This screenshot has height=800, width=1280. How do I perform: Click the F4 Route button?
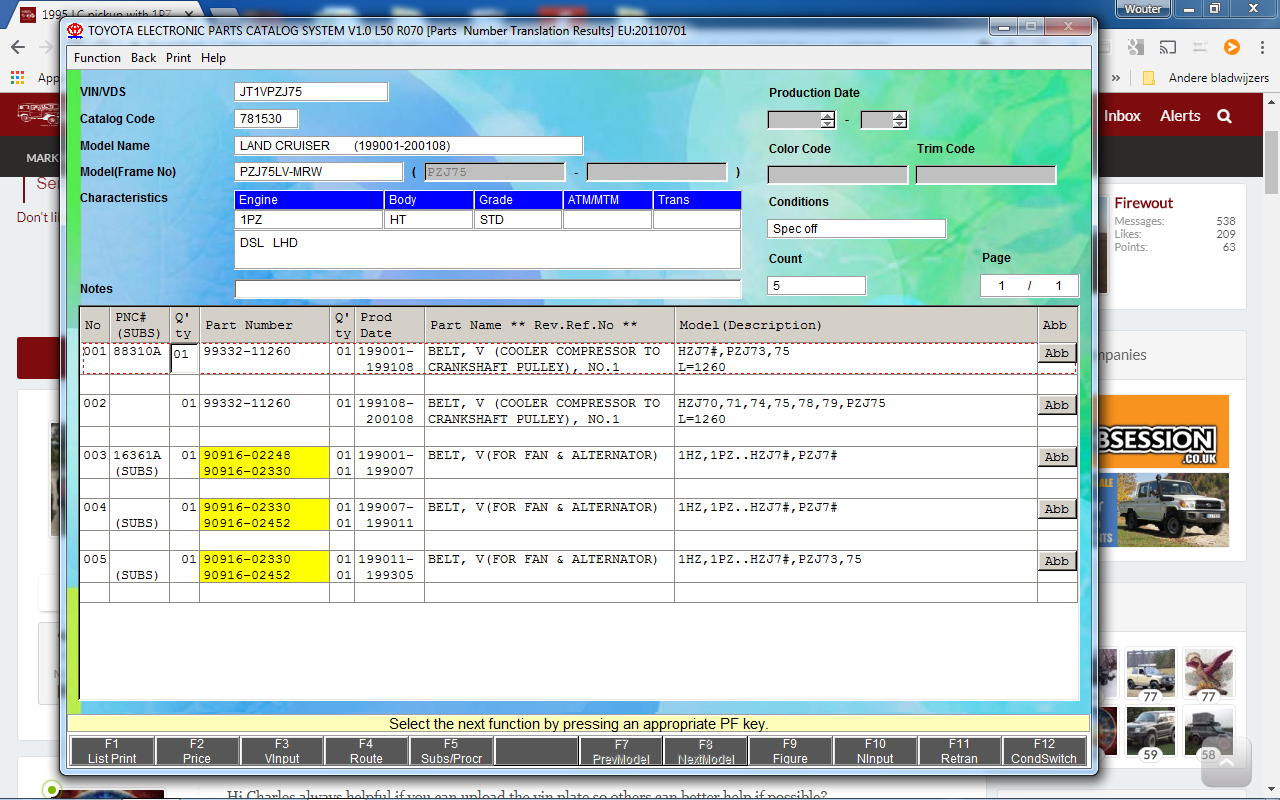(366, 751)
